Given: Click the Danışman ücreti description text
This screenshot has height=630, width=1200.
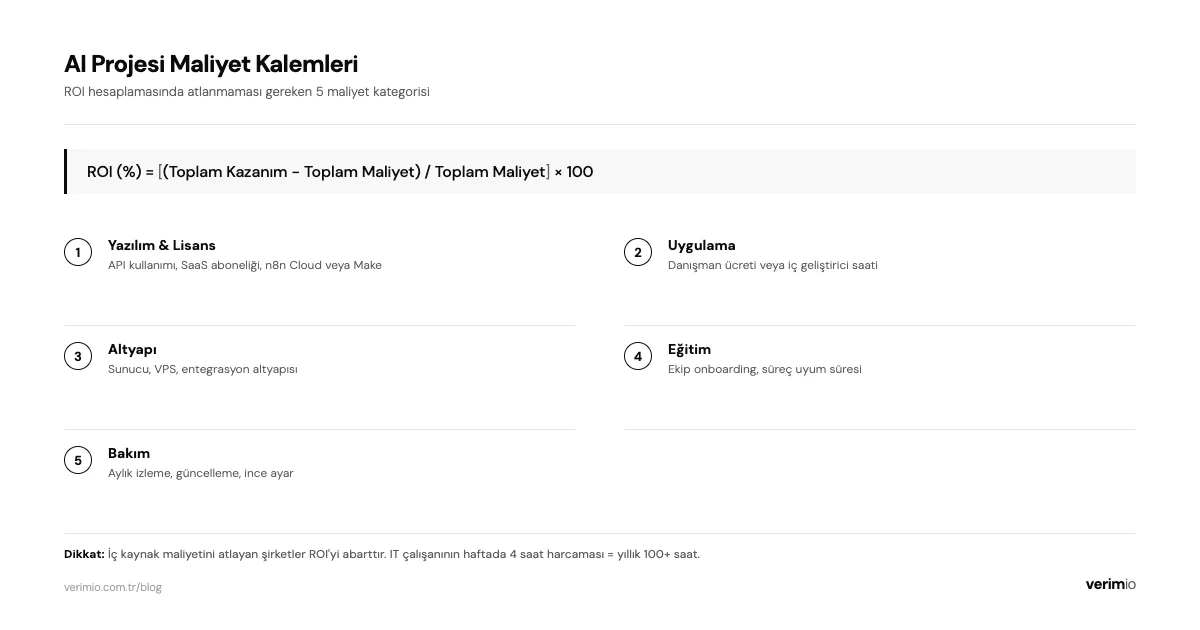Looking at the screenshot, I should coord(773,265).
